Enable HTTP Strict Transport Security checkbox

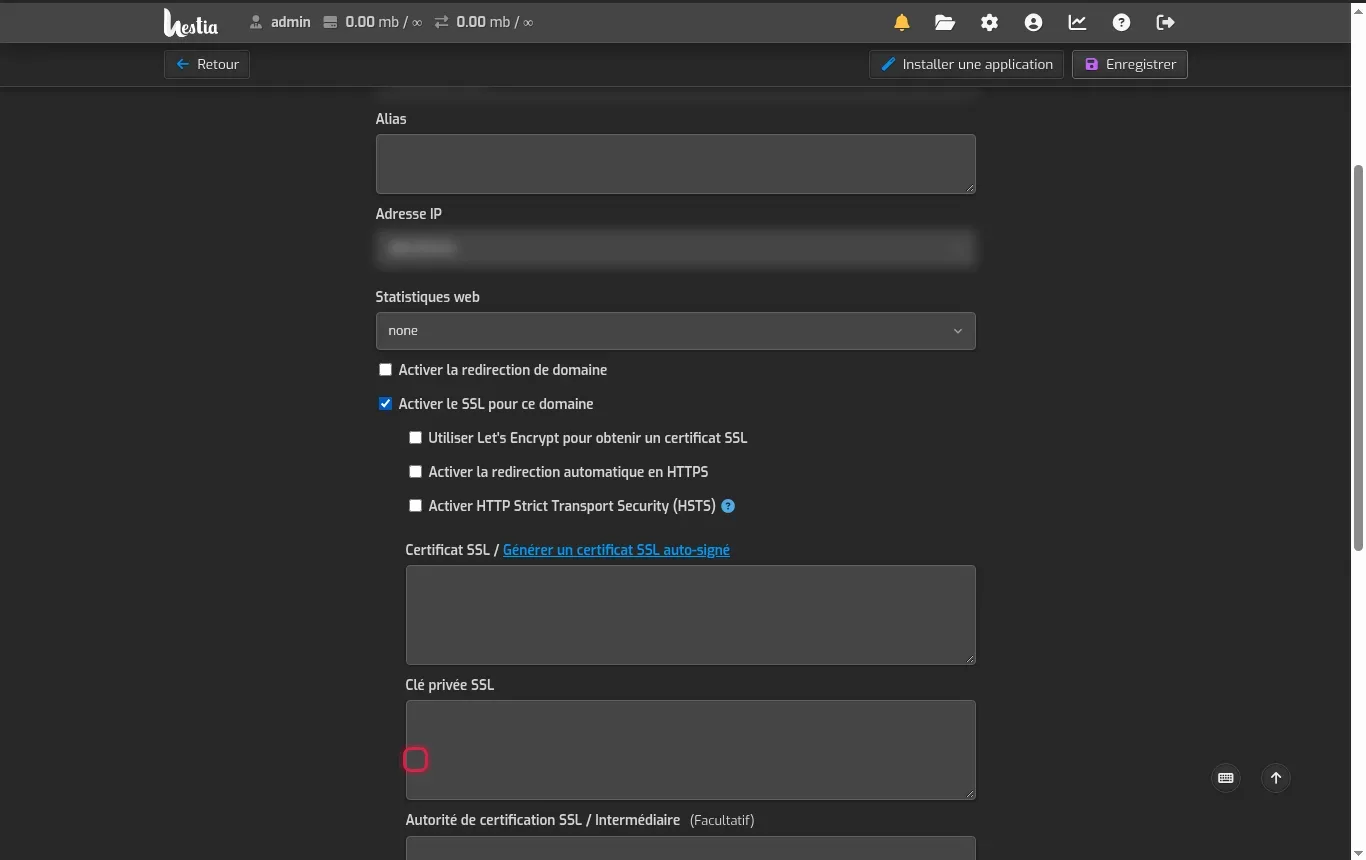click(x=415, y=506)
